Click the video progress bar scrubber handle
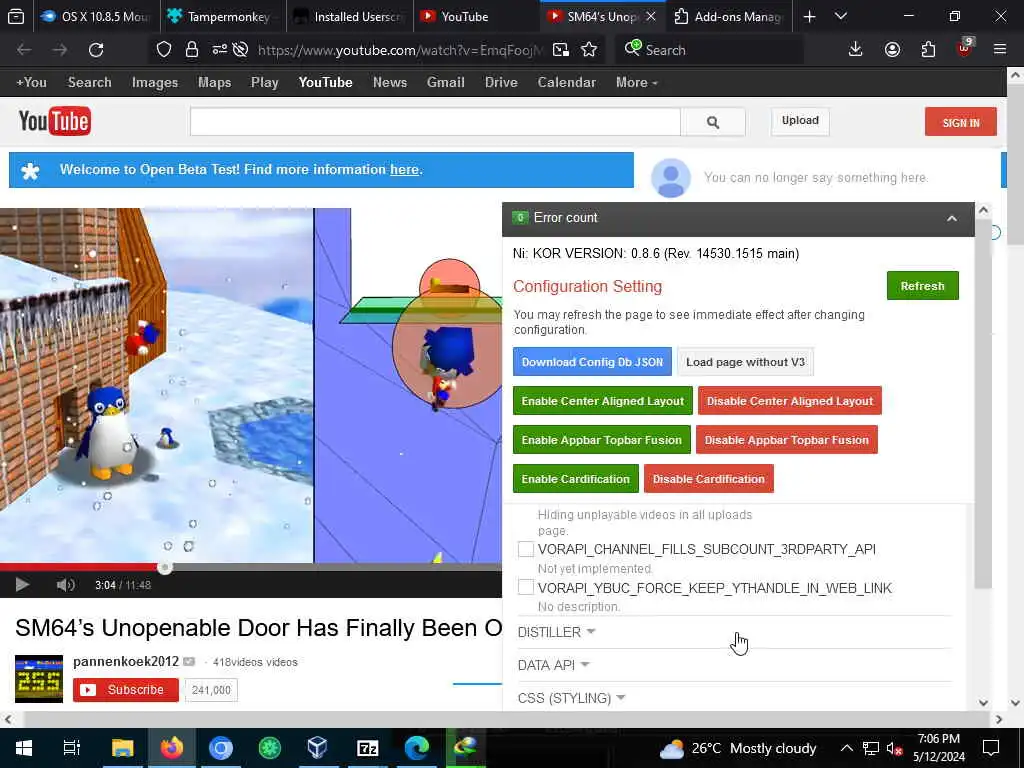 click(x=165, y=568)
